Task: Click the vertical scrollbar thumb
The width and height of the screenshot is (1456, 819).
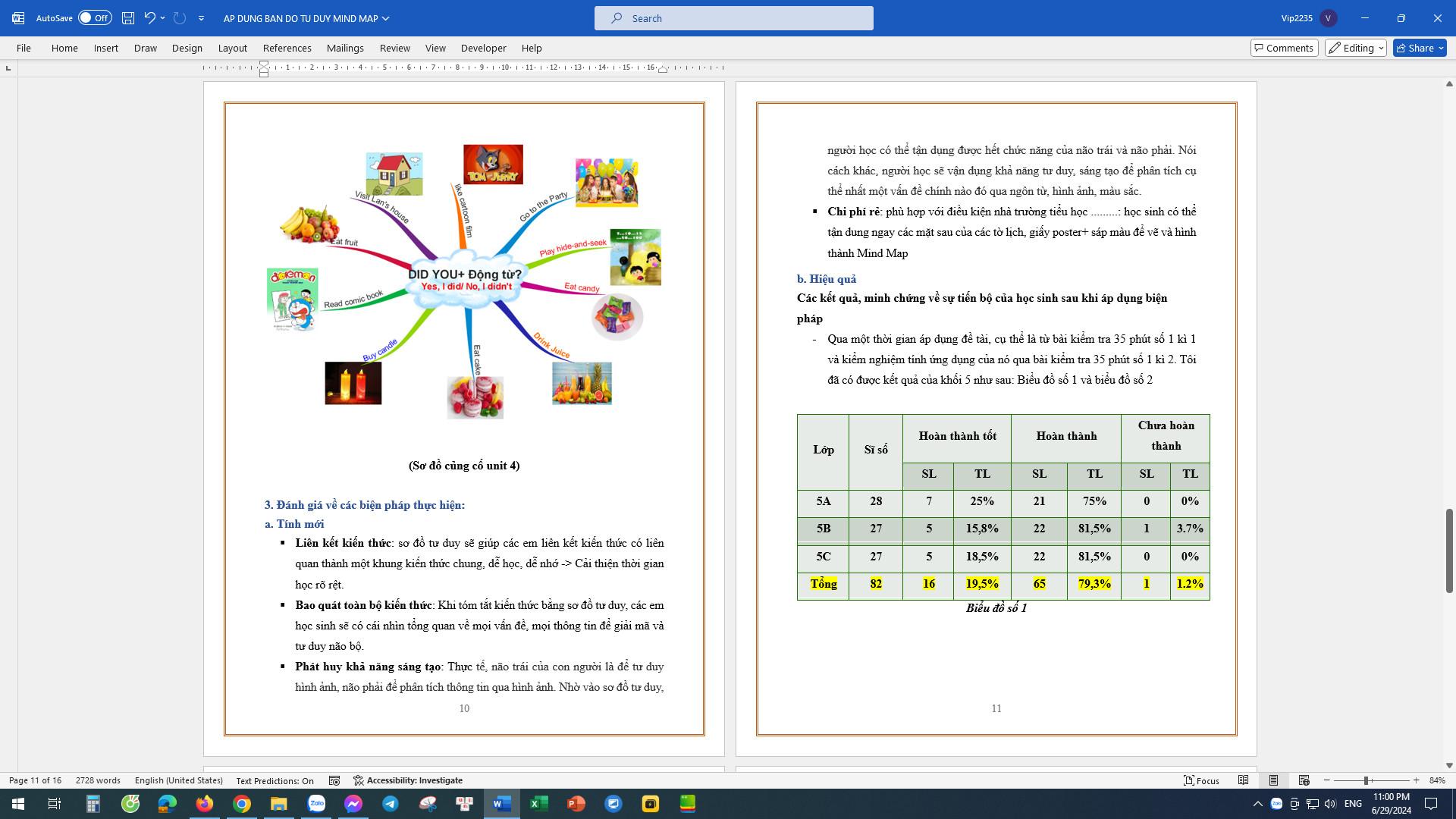Action: pos(1449,551)
